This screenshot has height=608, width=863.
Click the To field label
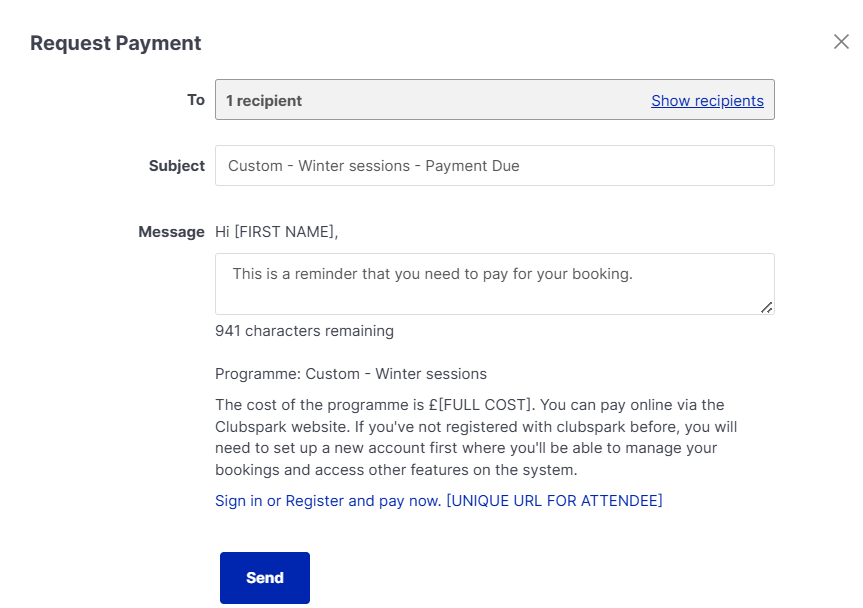point(196,99)
